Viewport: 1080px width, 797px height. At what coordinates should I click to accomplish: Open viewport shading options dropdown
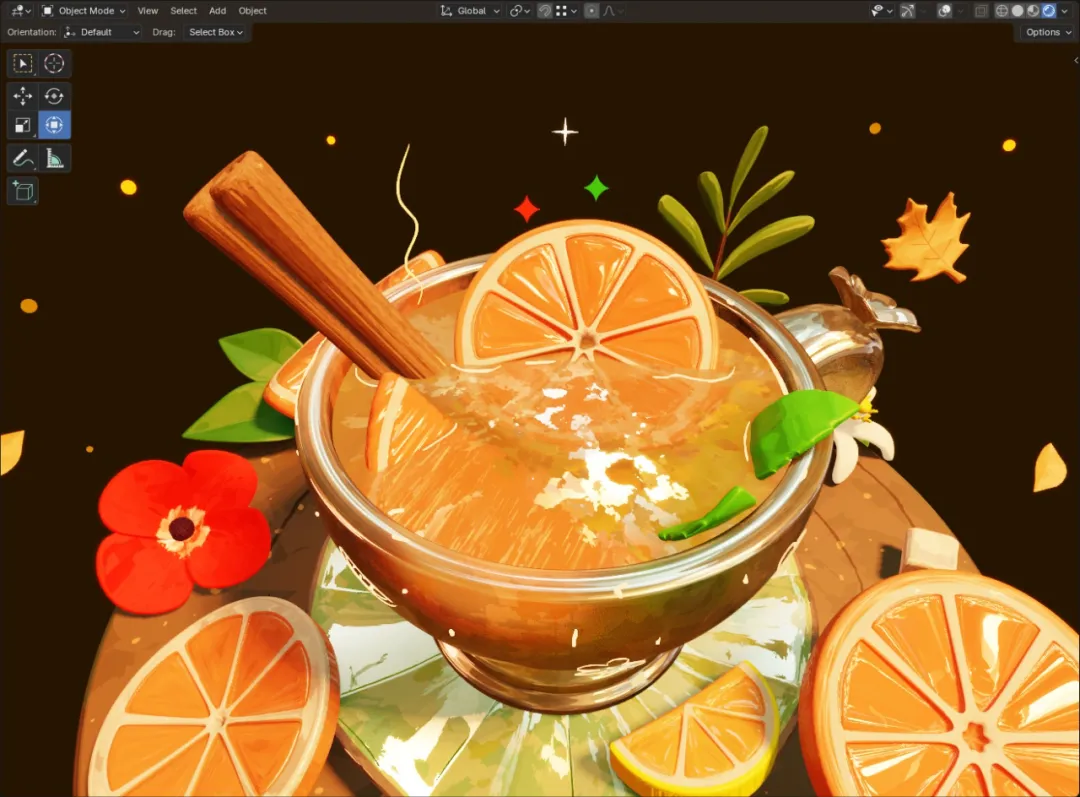(x=1064, y=10)
